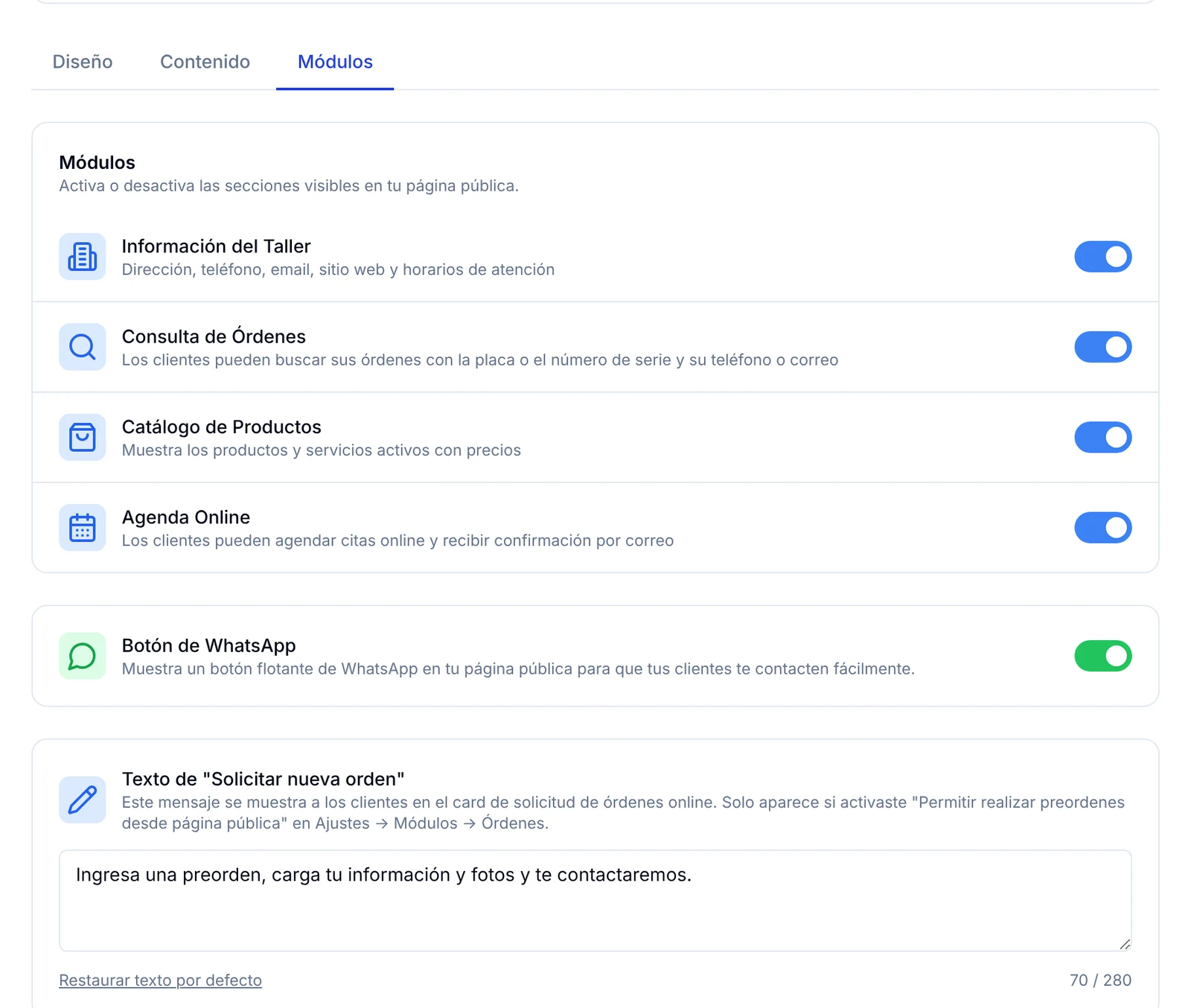
Task: Click the WhatsApp chat bubble icon
Action: tap(82, 656)
